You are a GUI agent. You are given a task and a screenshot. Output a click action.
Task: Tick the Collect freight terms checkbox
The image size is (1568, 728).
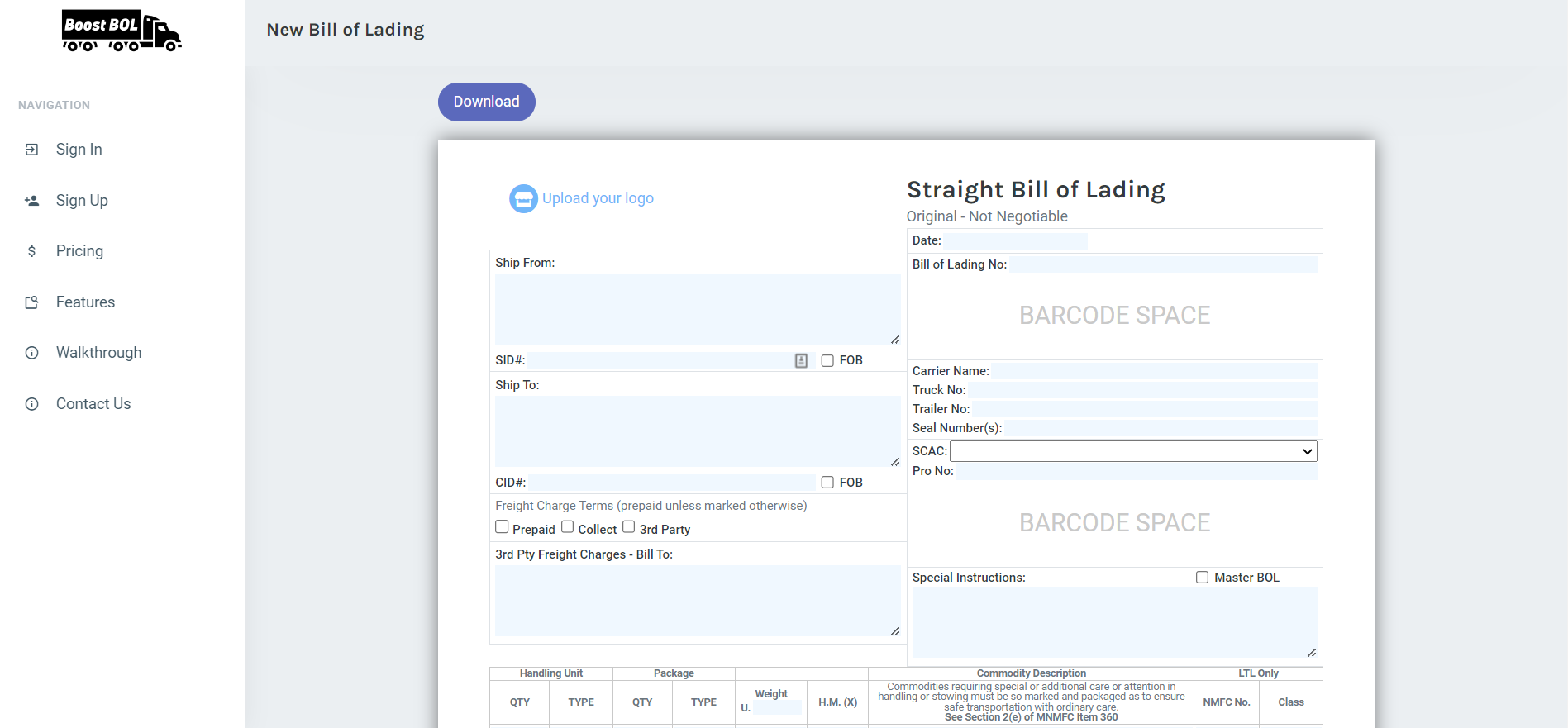click(x=567, y=527)
